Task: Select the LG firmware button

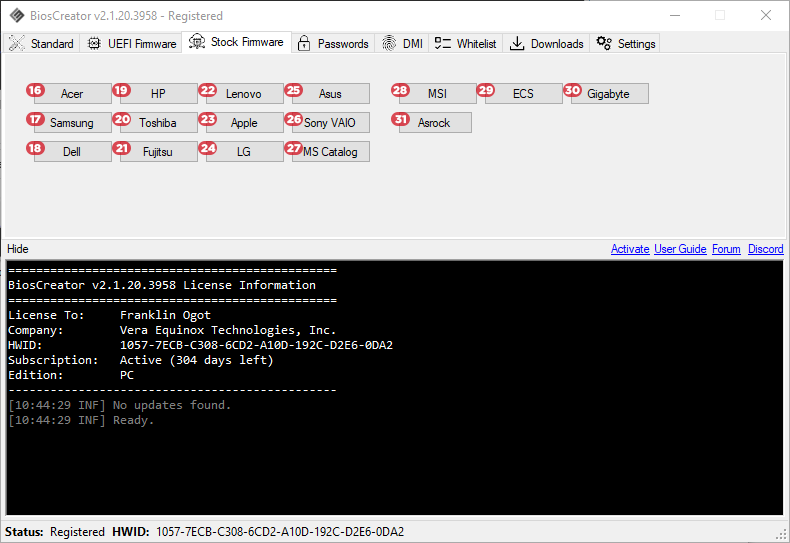Action: (x=244, y=152)
